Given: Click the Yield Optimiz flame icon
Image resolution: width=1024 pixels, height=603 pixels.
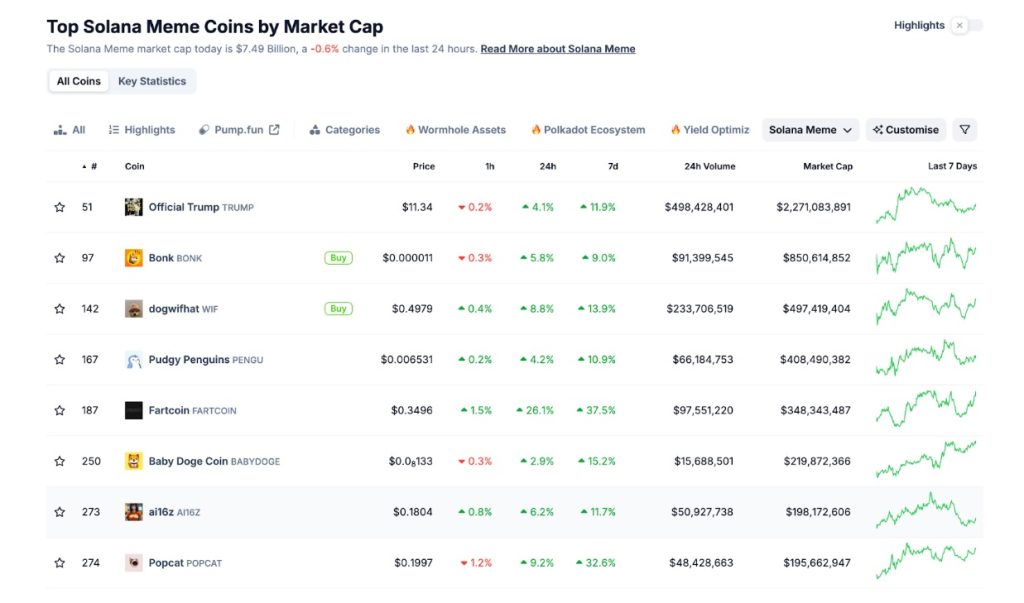Looking at the screenshot, I should (675, 129).
